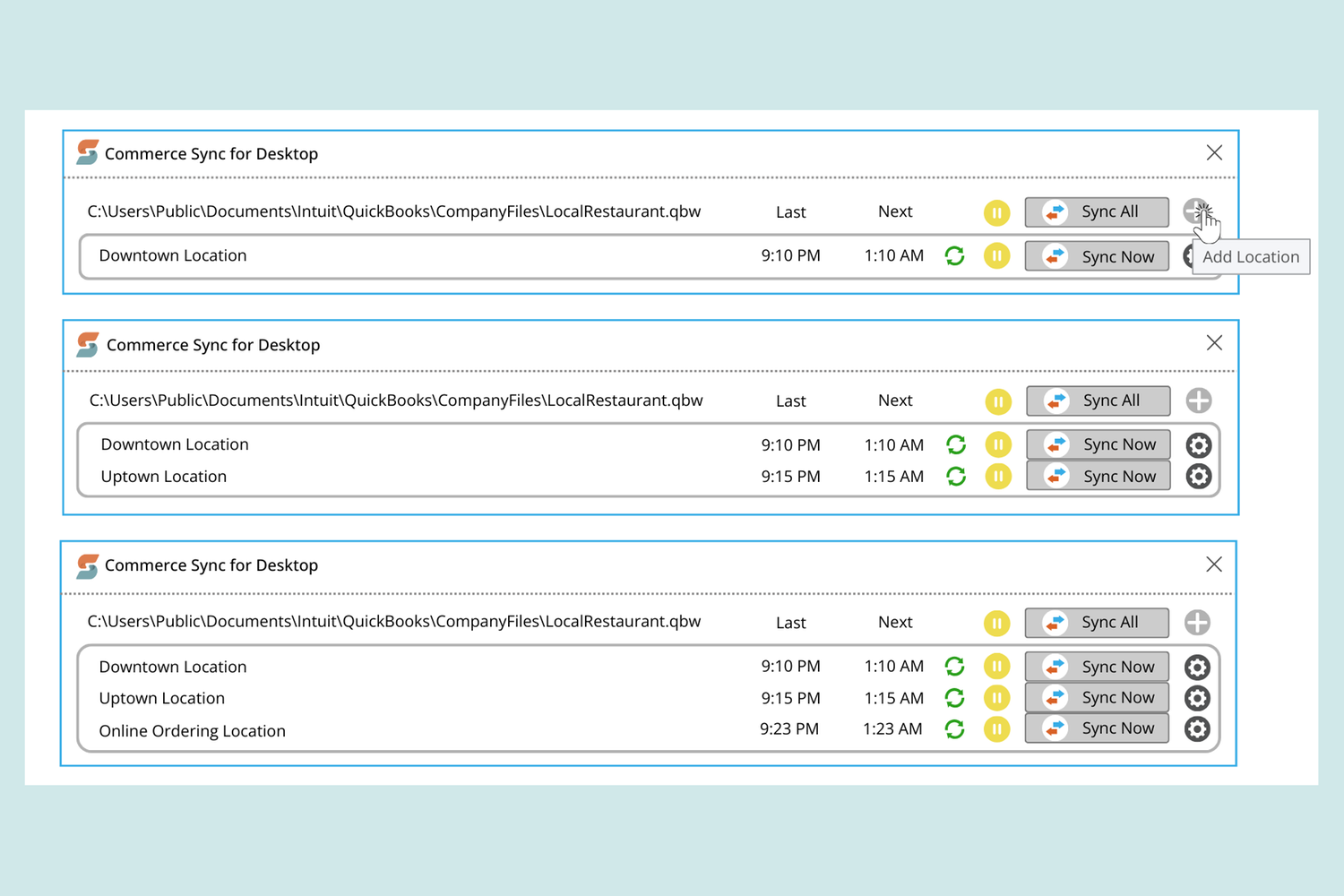Image resolution: width=1344 pixels, height=896 pixels.
Task: Sync Now for Downtown in three-location window
Action: coord(1097,667)
